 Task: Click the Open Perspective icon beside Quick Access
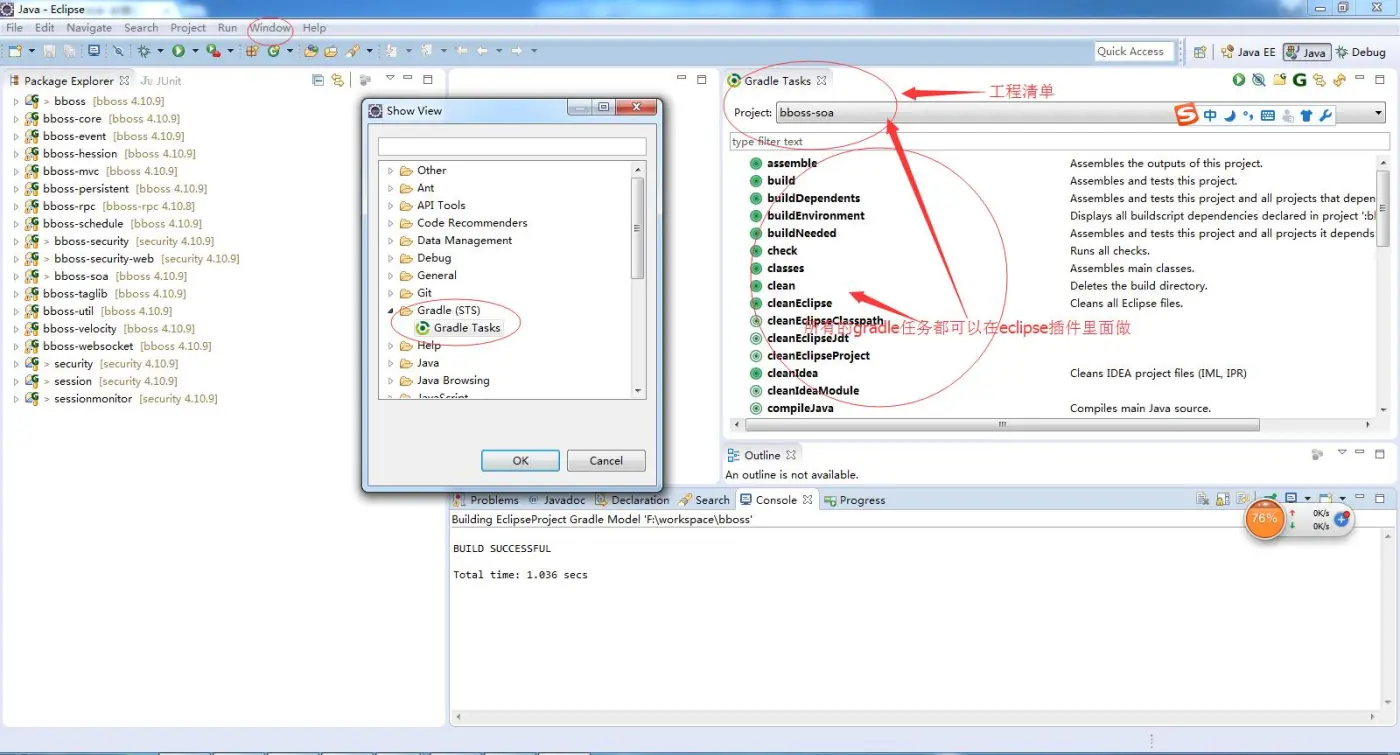1200,52
